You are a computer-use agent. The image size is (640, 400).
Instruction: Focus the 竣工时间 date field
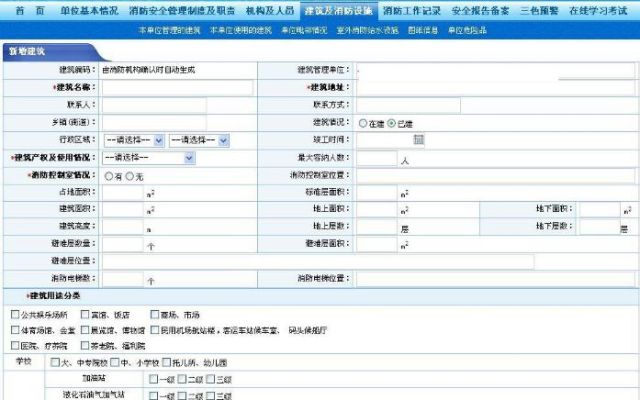tap(384, 140)
